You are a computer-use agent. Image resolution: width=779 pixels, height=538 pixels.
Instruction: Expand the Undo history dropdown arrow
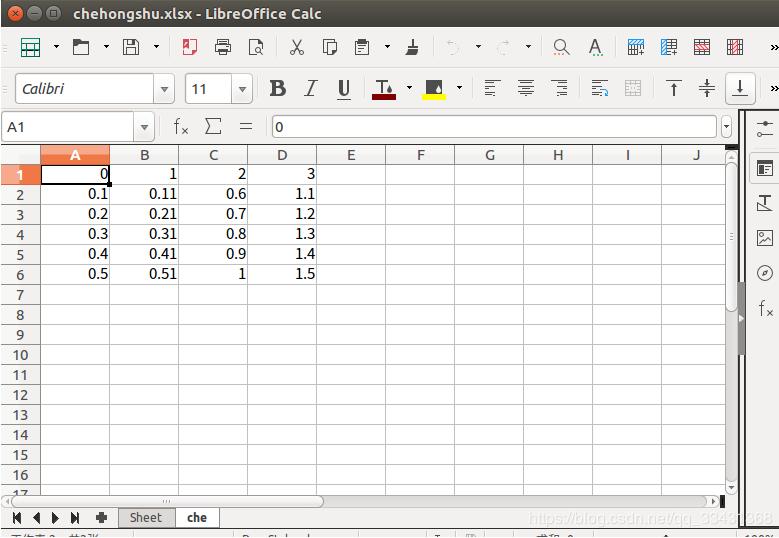(x=478, y=47)
